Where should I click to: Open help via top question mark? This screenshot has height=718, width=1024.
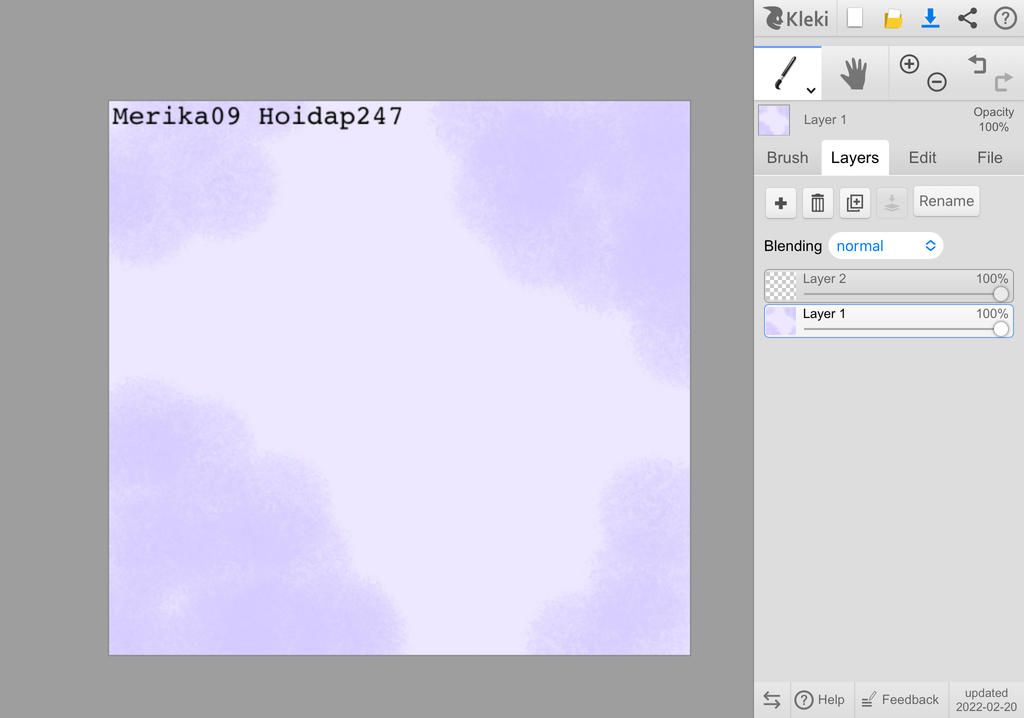1005,18
